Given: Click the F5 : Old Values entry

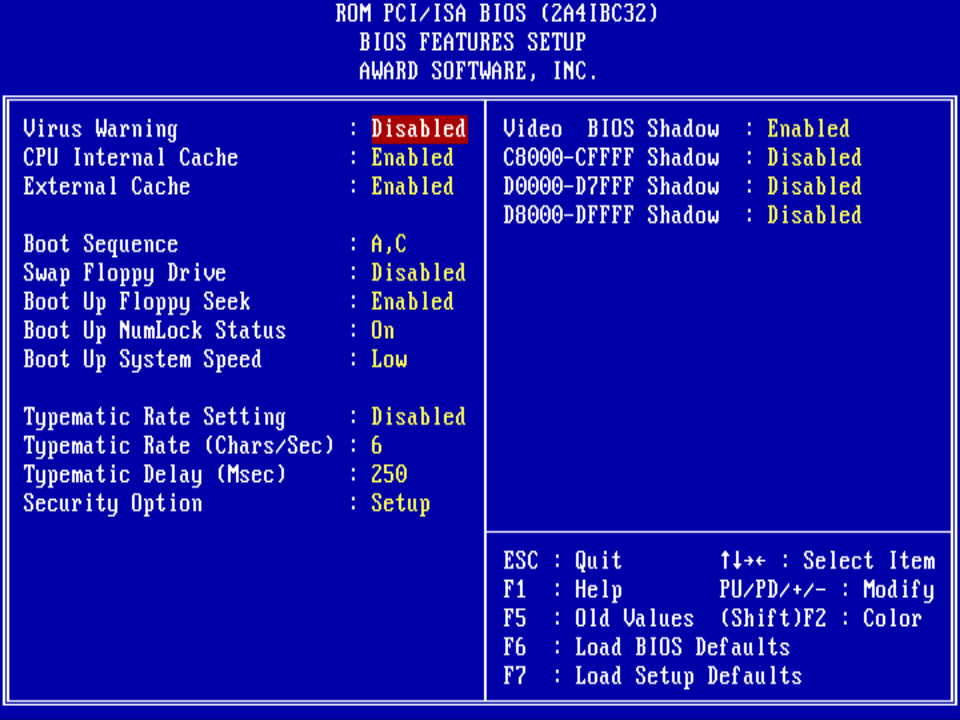Looking at the screenshot, I should tap(599, 618).
